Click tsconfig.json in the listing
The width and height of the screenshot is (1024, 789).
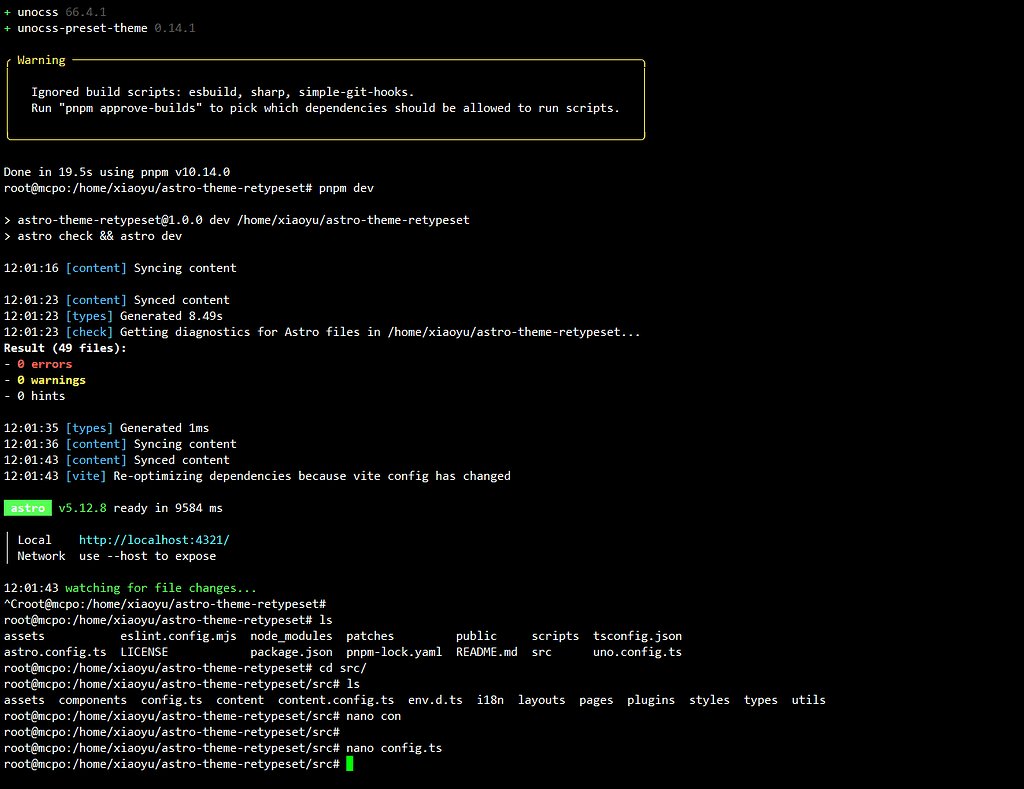637,636
